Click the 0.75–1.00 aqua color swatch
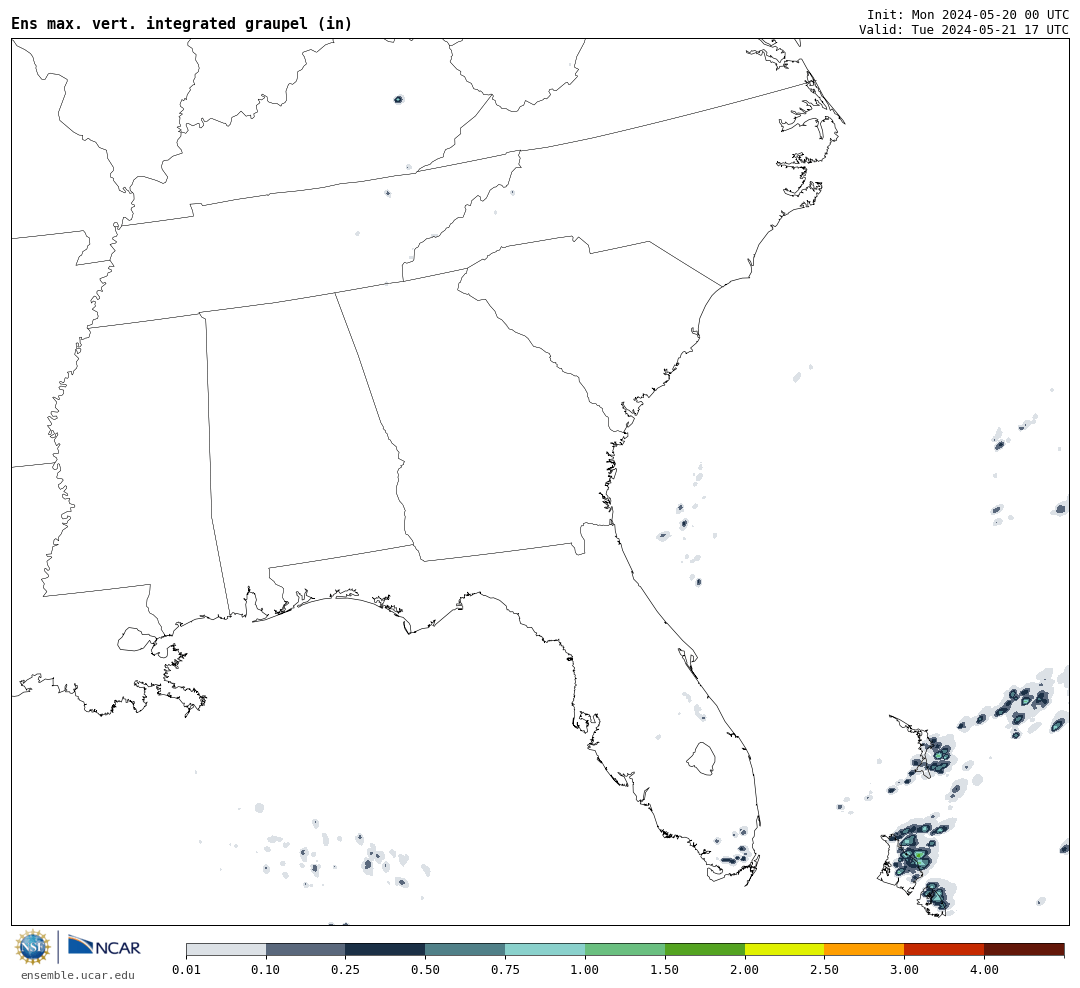 tap(545, 949)
